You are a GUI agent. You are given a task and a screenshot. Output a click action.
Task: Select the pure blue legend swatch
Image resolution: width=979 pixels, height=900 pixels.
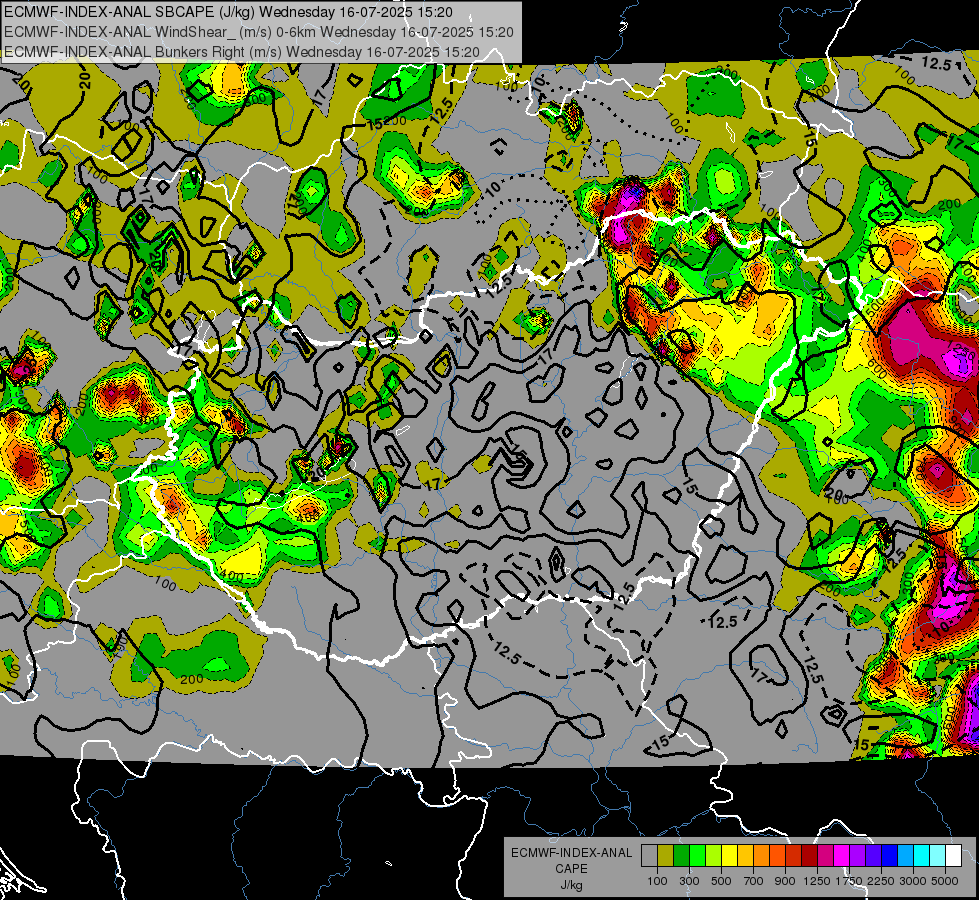tap(890, 855)
